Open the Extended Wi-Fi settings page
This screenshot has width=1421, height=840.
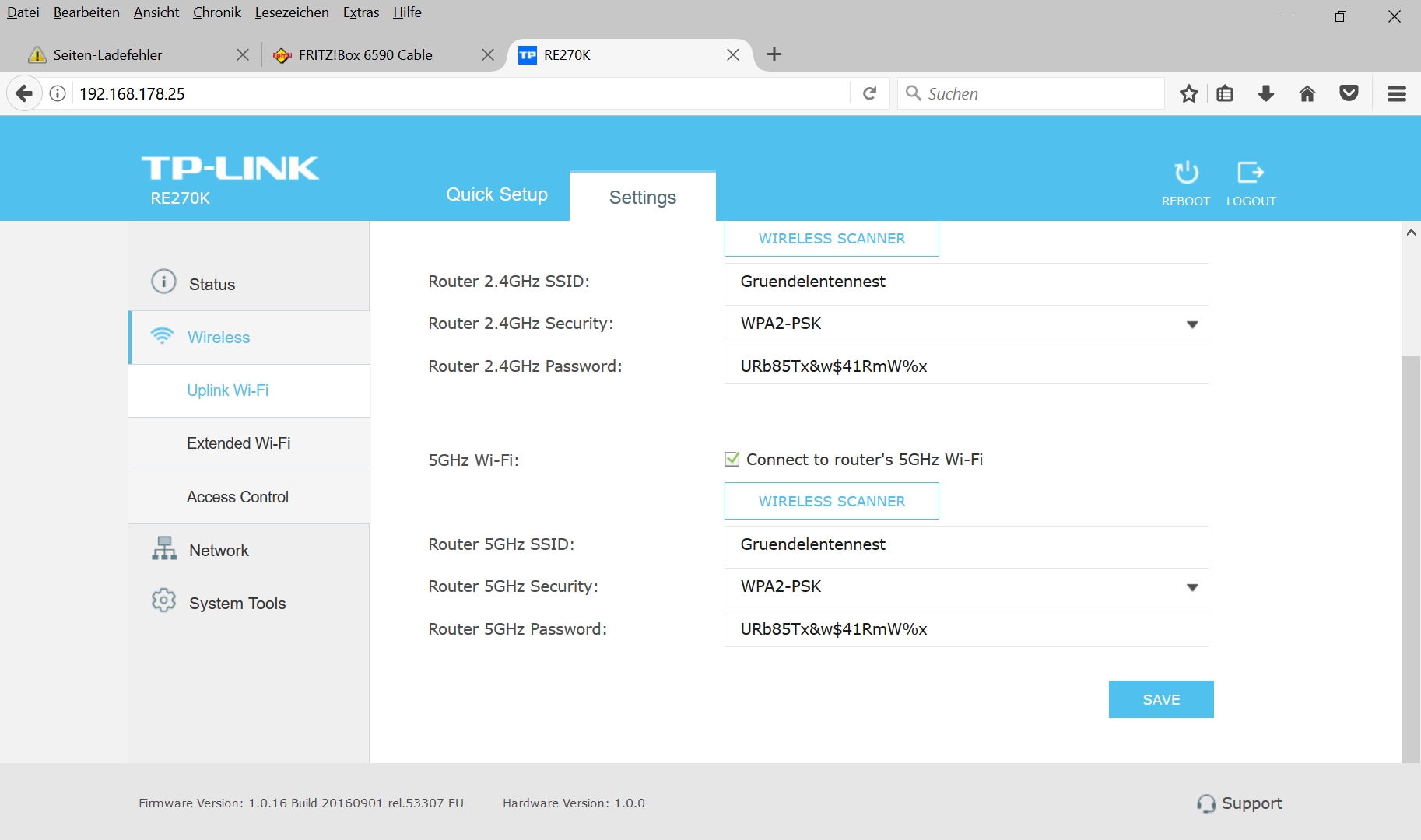[249, 443]
